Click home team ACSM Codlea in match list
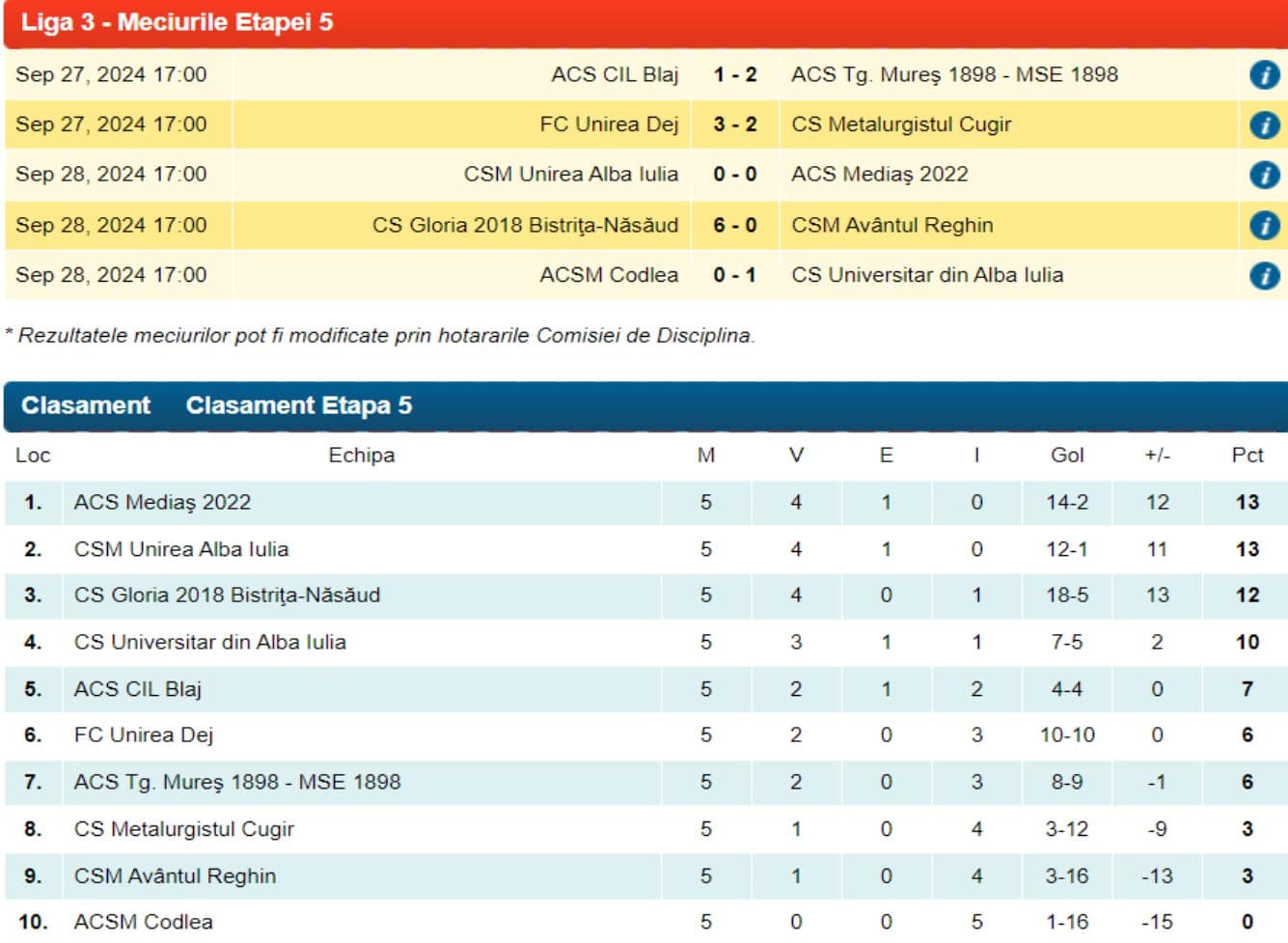The width and height of the screenshot is (1288, 943). click(609, 275)
